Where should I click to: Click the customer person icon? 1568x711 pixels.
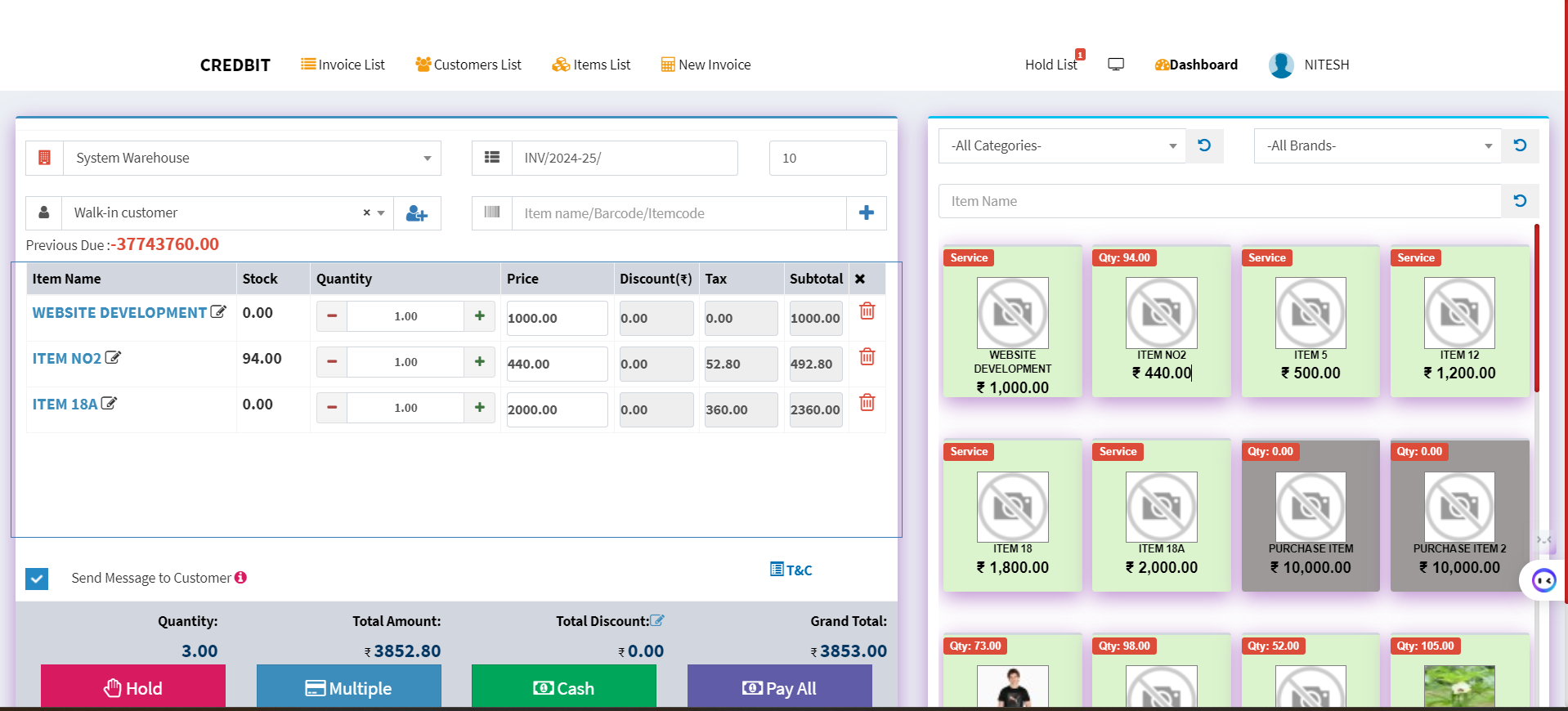tap(44, 212)
